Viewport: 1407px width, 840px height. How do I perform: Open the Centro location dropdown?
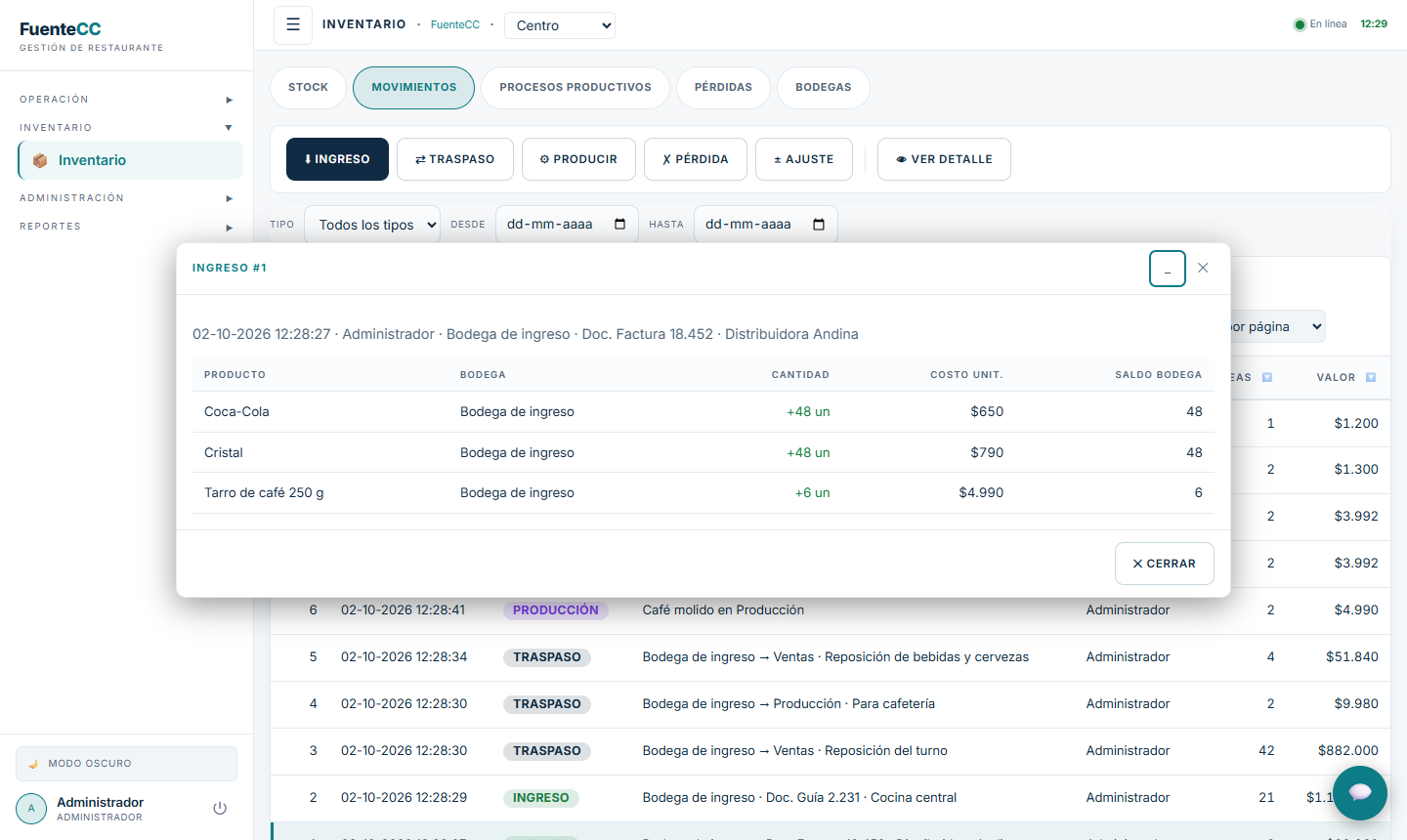click(560, 25)
